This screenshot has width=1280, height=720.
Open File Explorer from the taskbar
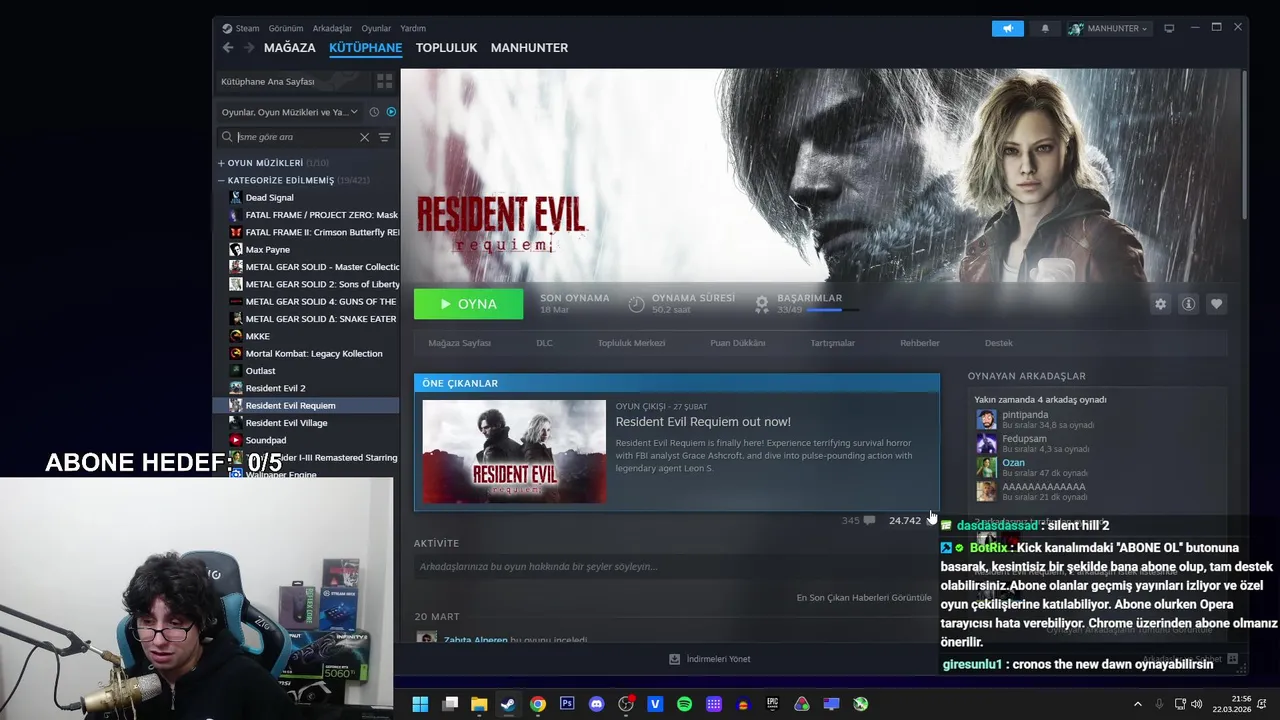(479, 704)
